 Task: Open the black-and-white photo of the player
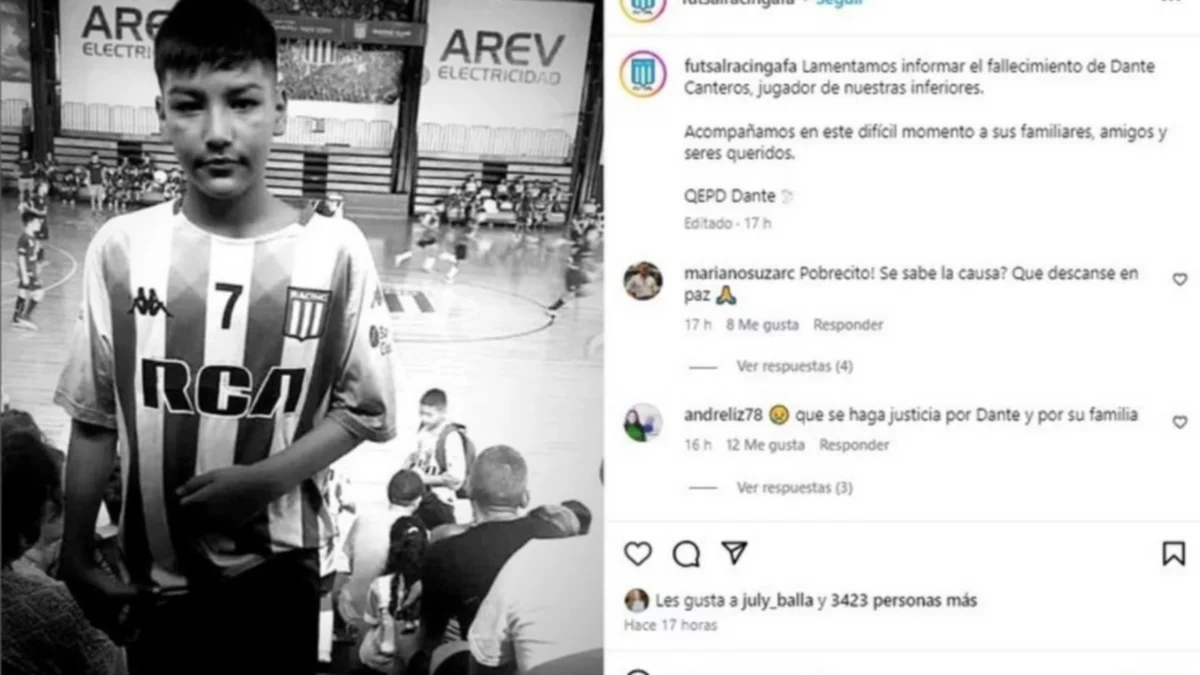302,337
